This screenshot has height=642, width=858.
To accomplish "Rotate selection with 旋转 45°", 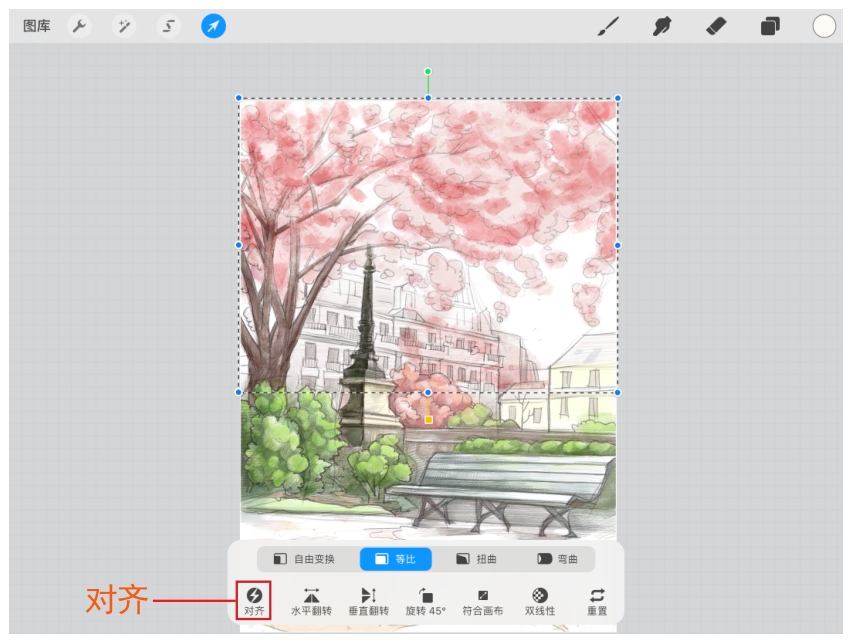I will [426, 601].
